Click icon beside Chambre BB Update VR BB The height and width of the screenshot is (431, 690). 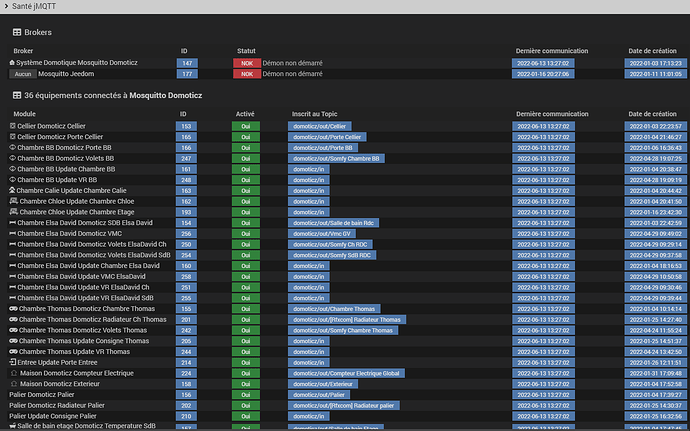pyautogui.click(x=12, y=180)
